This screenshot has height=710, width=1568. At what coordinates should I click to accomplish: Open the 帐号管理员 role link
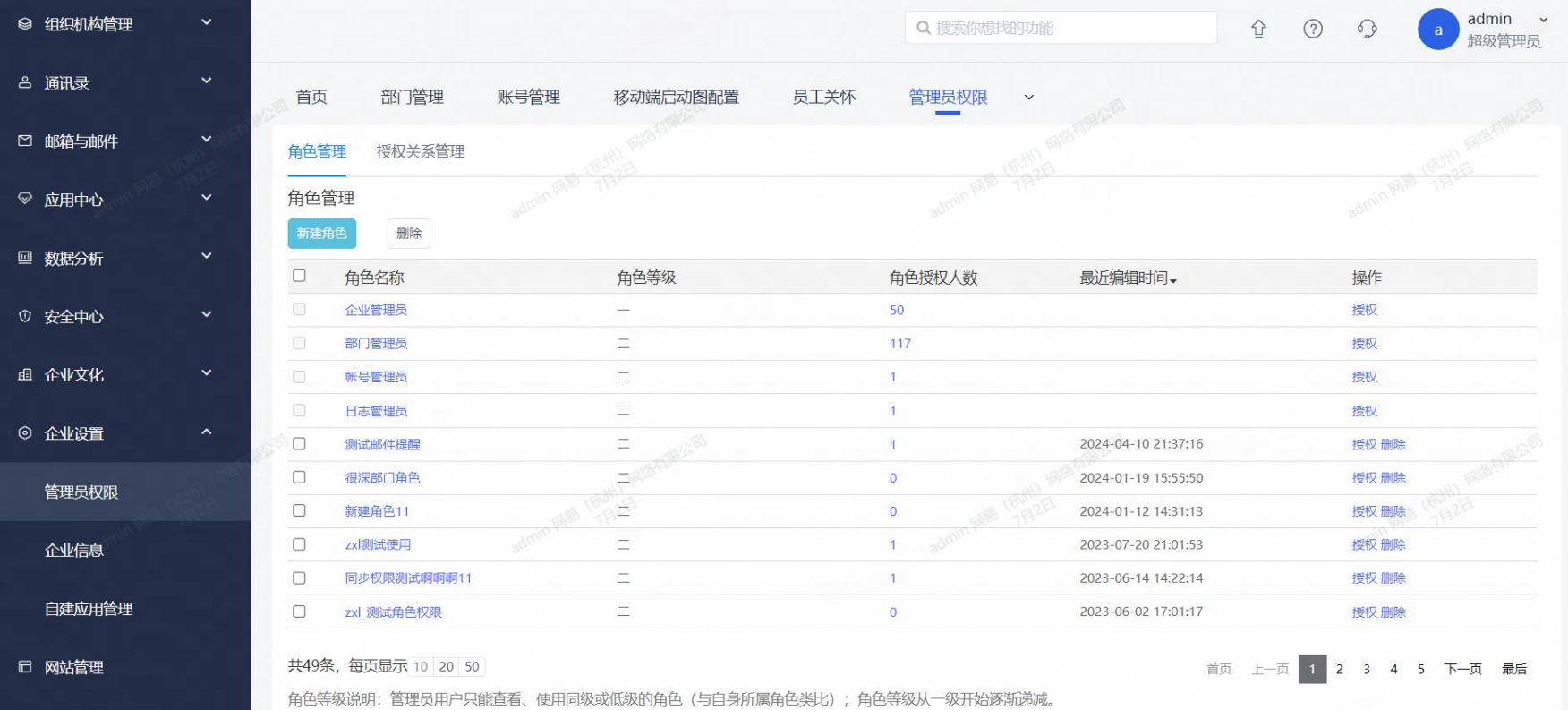click(376, 377)
